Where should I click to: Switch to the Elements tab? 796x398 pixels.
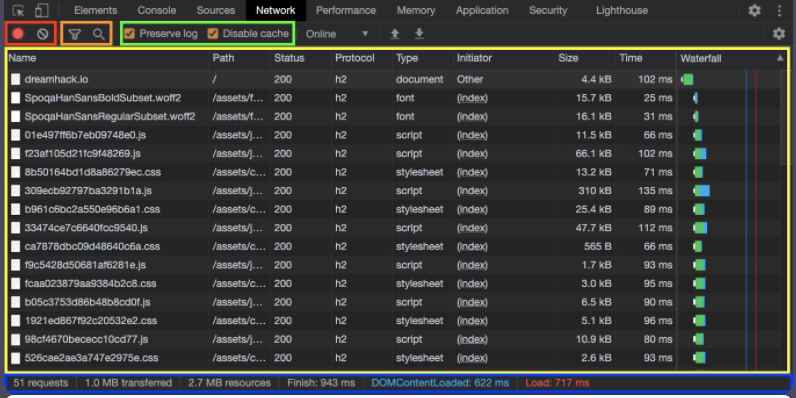click(95, 10)
